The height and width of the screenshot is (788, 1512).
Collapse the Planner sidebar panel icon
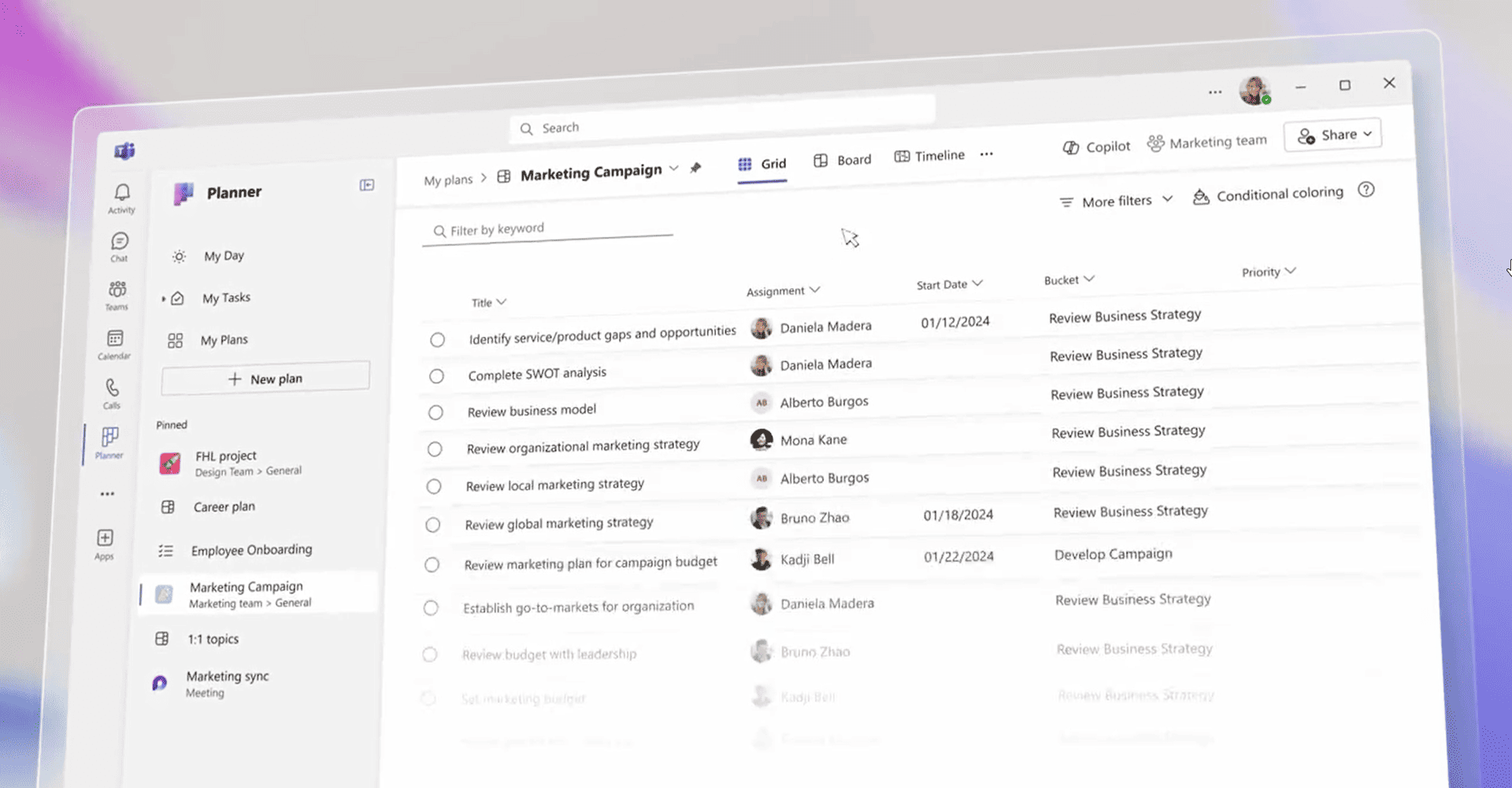pyautogui.click(x=367, y=185)
